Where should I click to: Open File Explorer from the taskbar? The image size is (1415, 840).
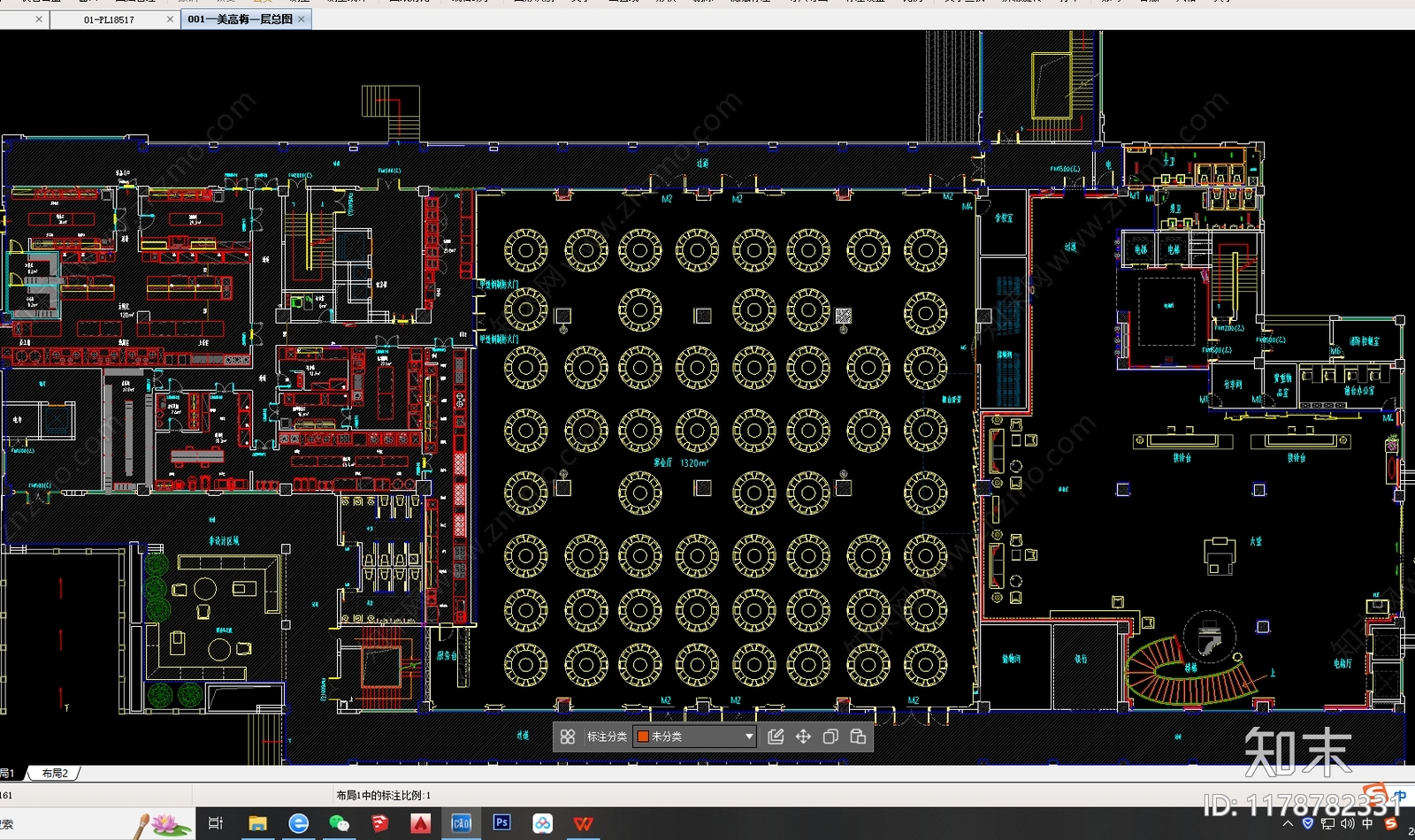(257, 823)
